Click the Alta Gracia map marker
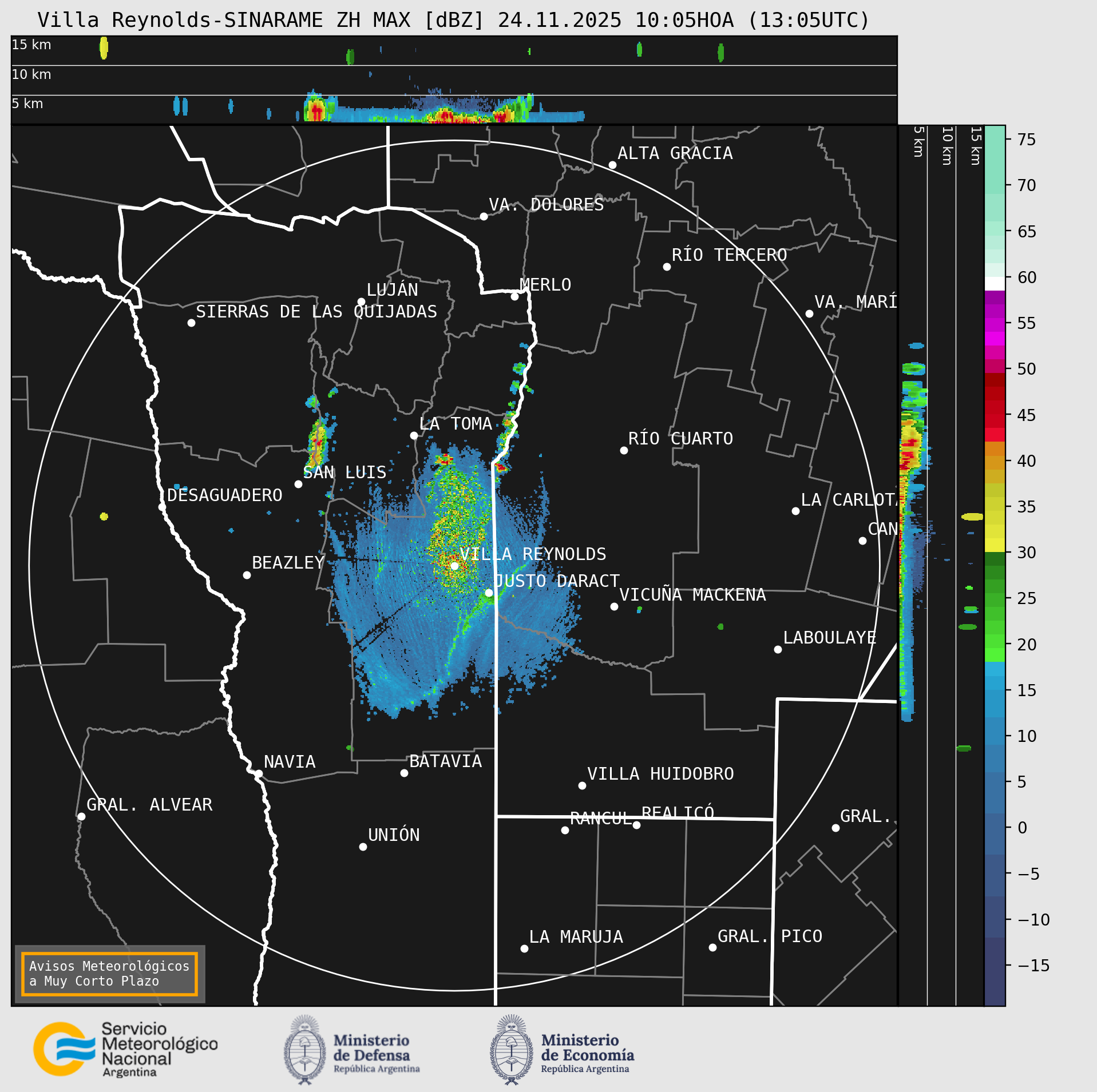Viewport: 1097px width, 1092px height. click(612, 165)
